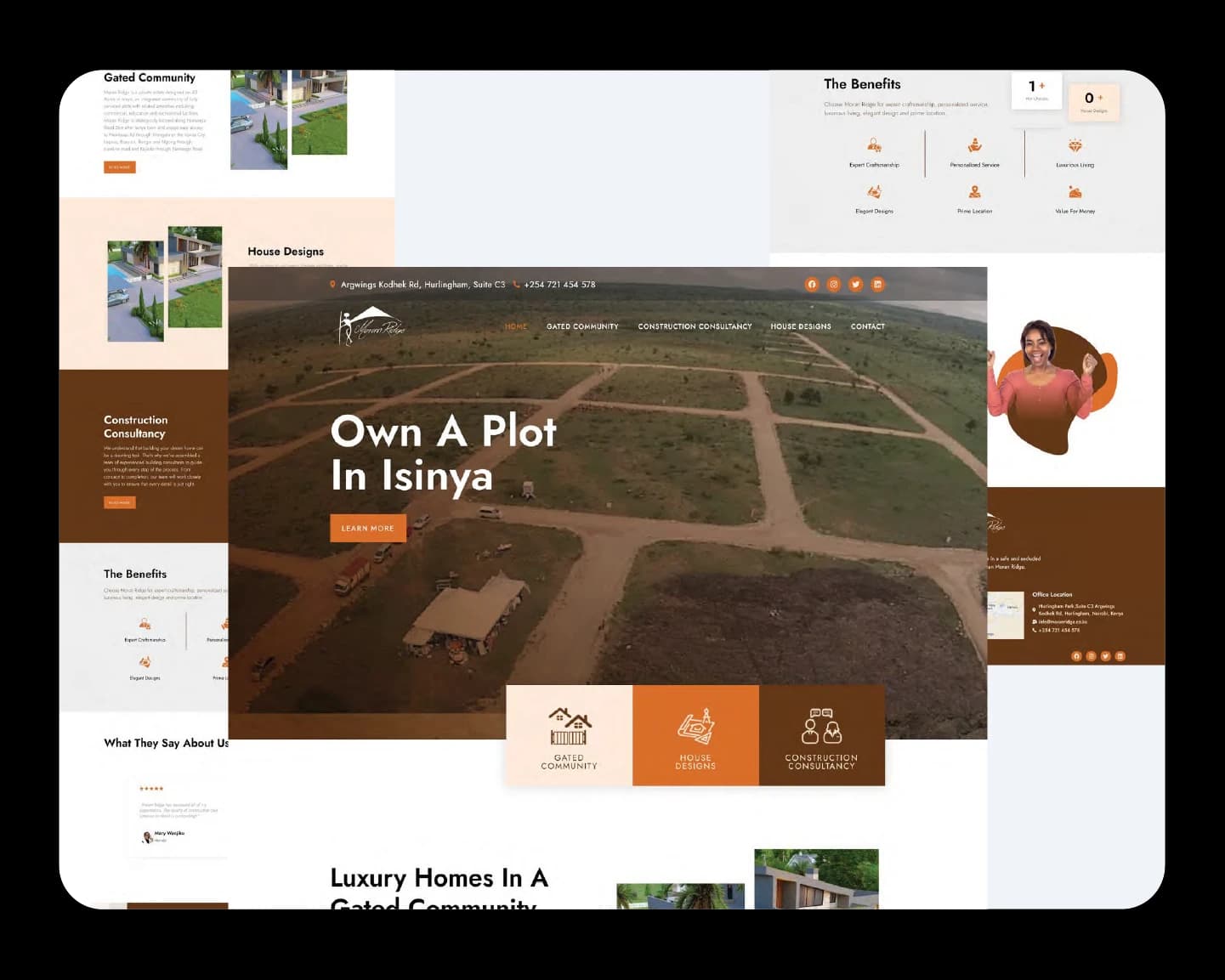Navigate to House Designs in the nav bar
Image resolution: width=1225 pixels, height=980 pixels.
point(801,326)
